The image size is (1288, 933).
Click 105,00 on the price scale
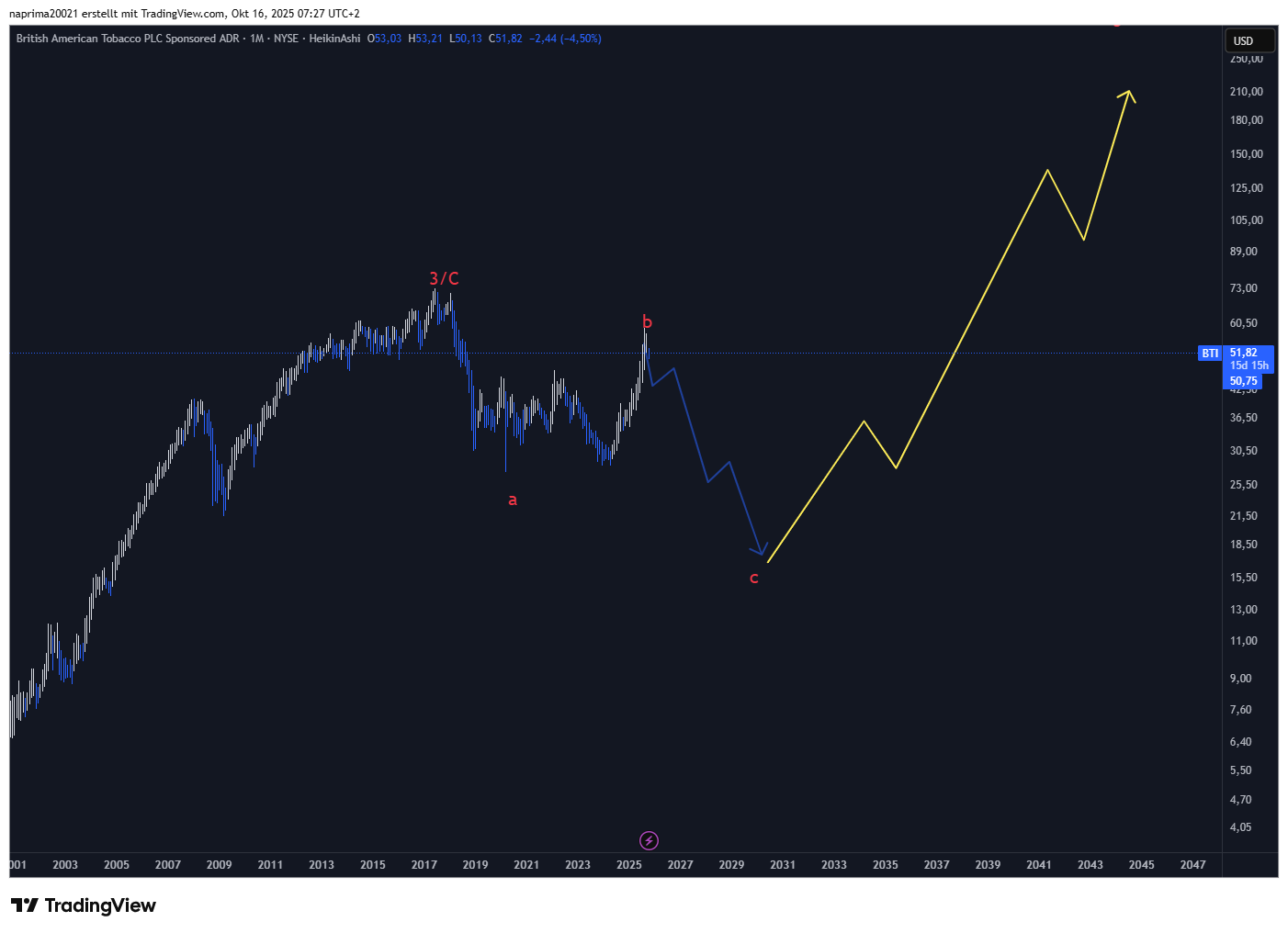pos(1246,220)
